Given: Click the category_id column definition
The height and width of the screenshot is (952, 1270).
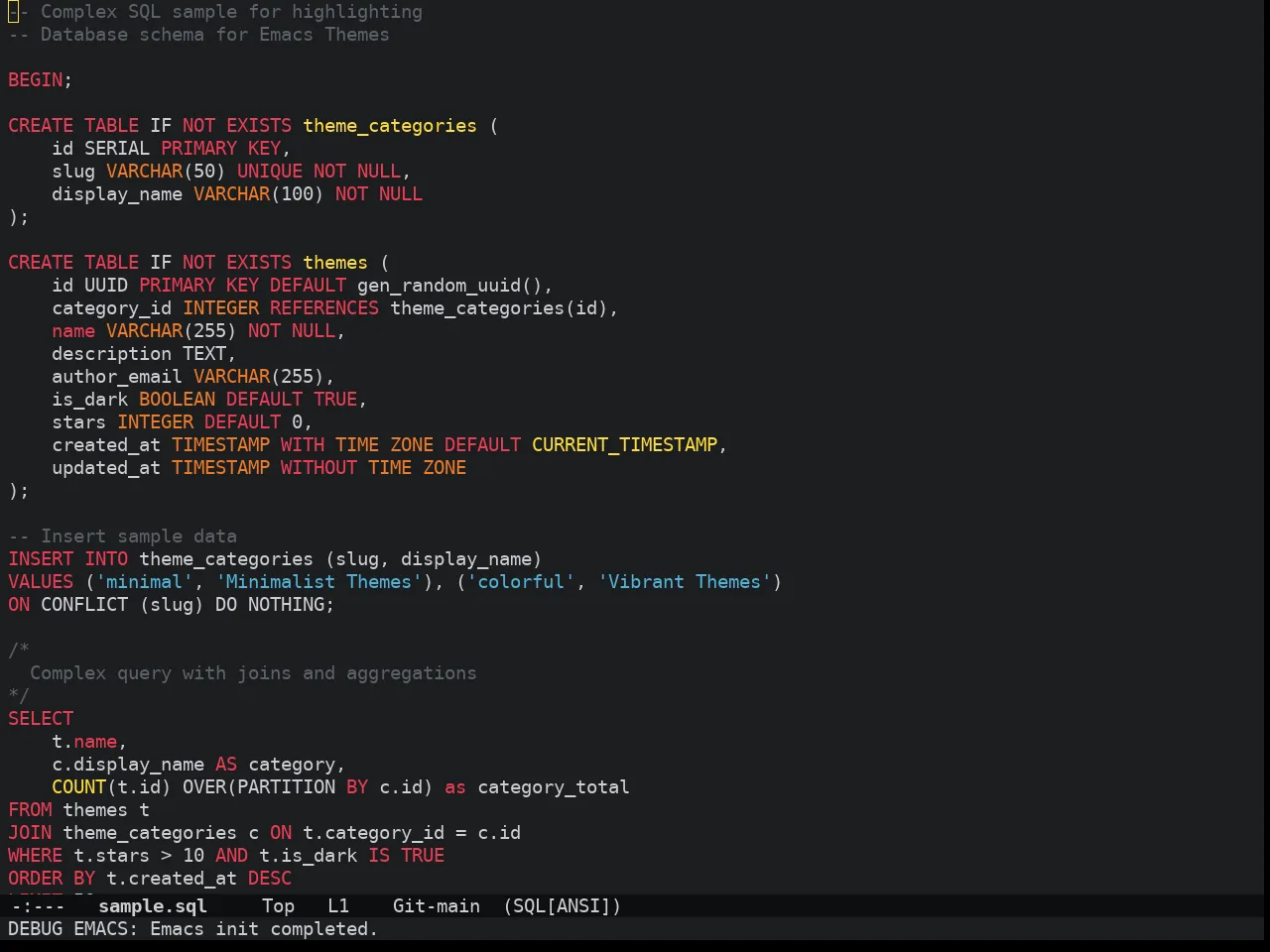Looking at the screenshot, I should point(112,308).
